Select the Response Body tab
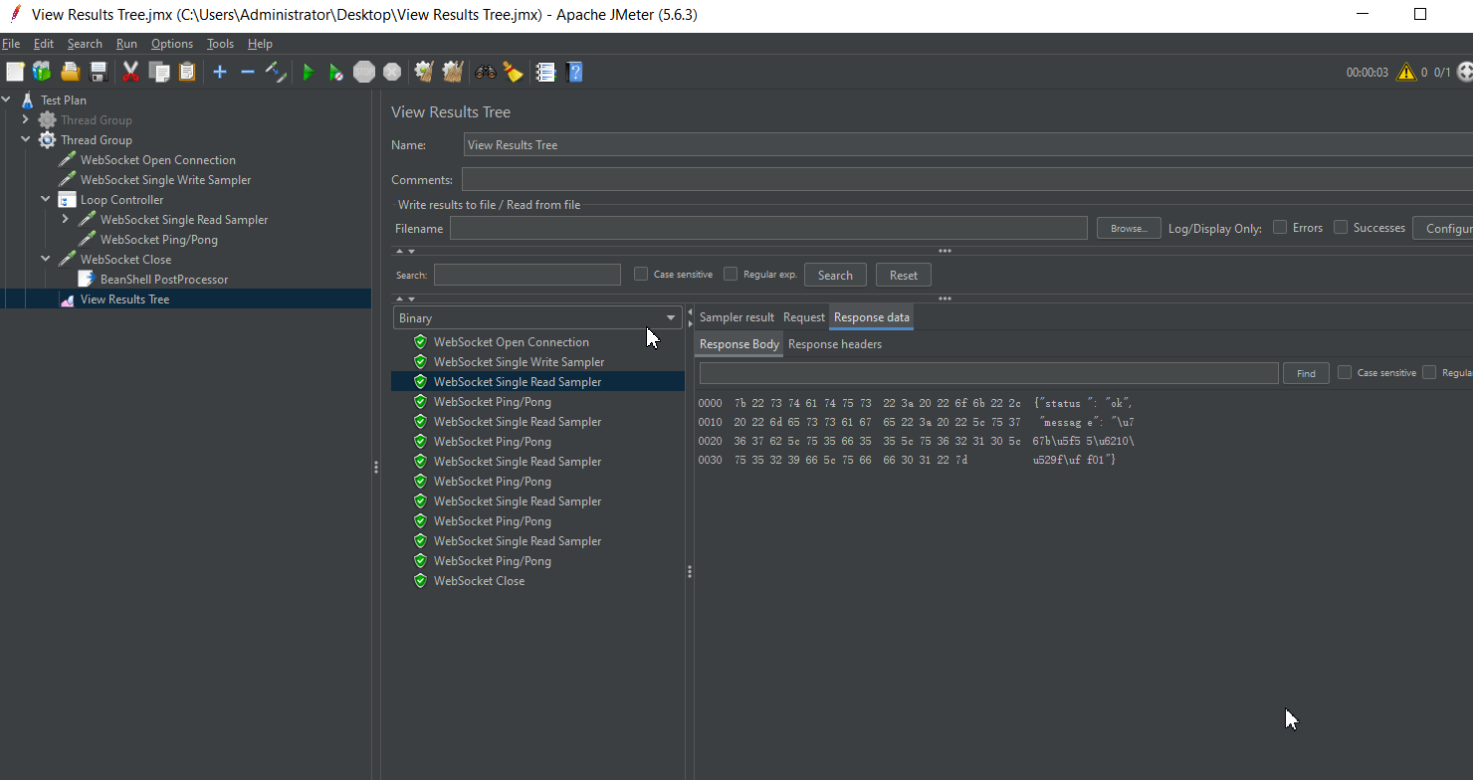1473x780 pixels. point(739,344)
